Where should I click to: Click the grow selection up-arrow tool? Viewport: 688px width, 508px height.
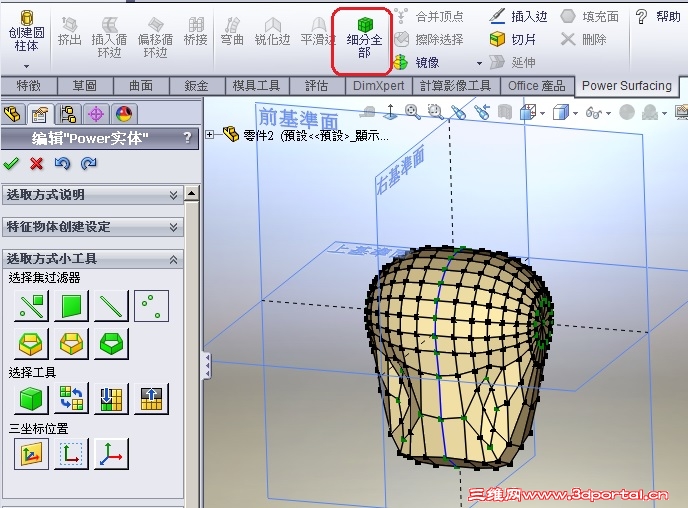[151, 399]
